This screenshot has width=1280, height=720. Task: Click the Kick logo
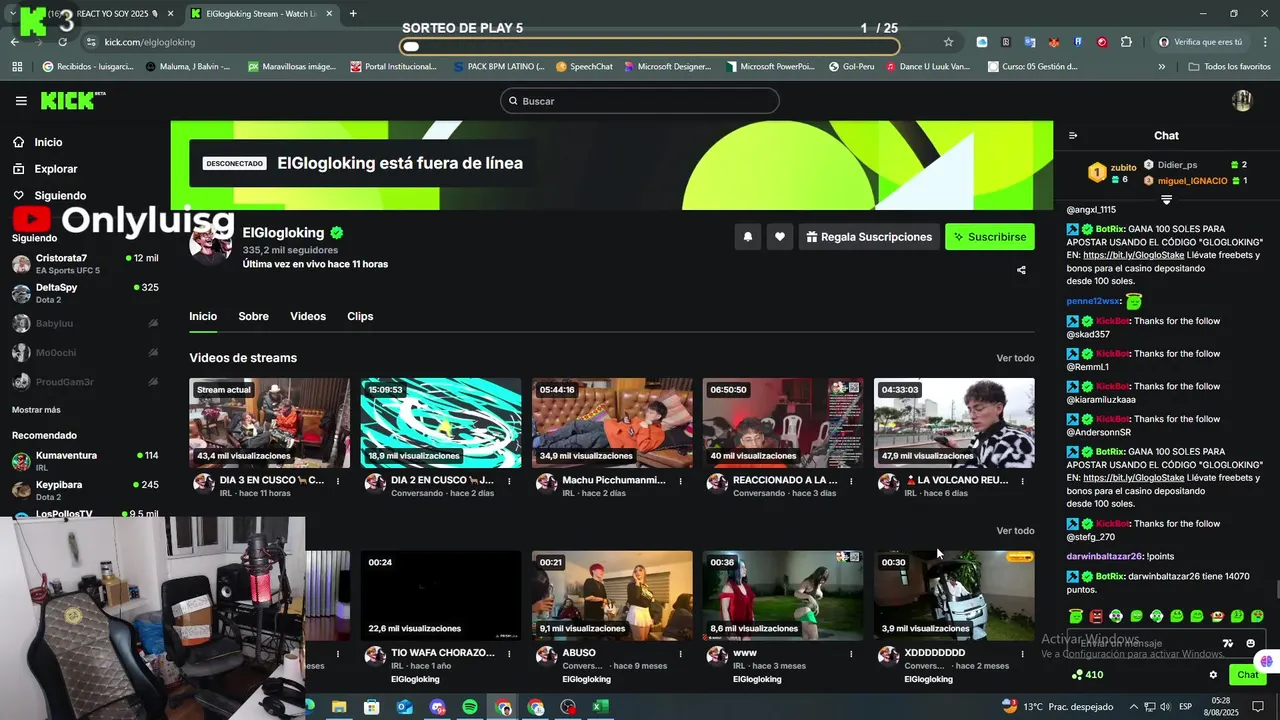click(72, 100)
